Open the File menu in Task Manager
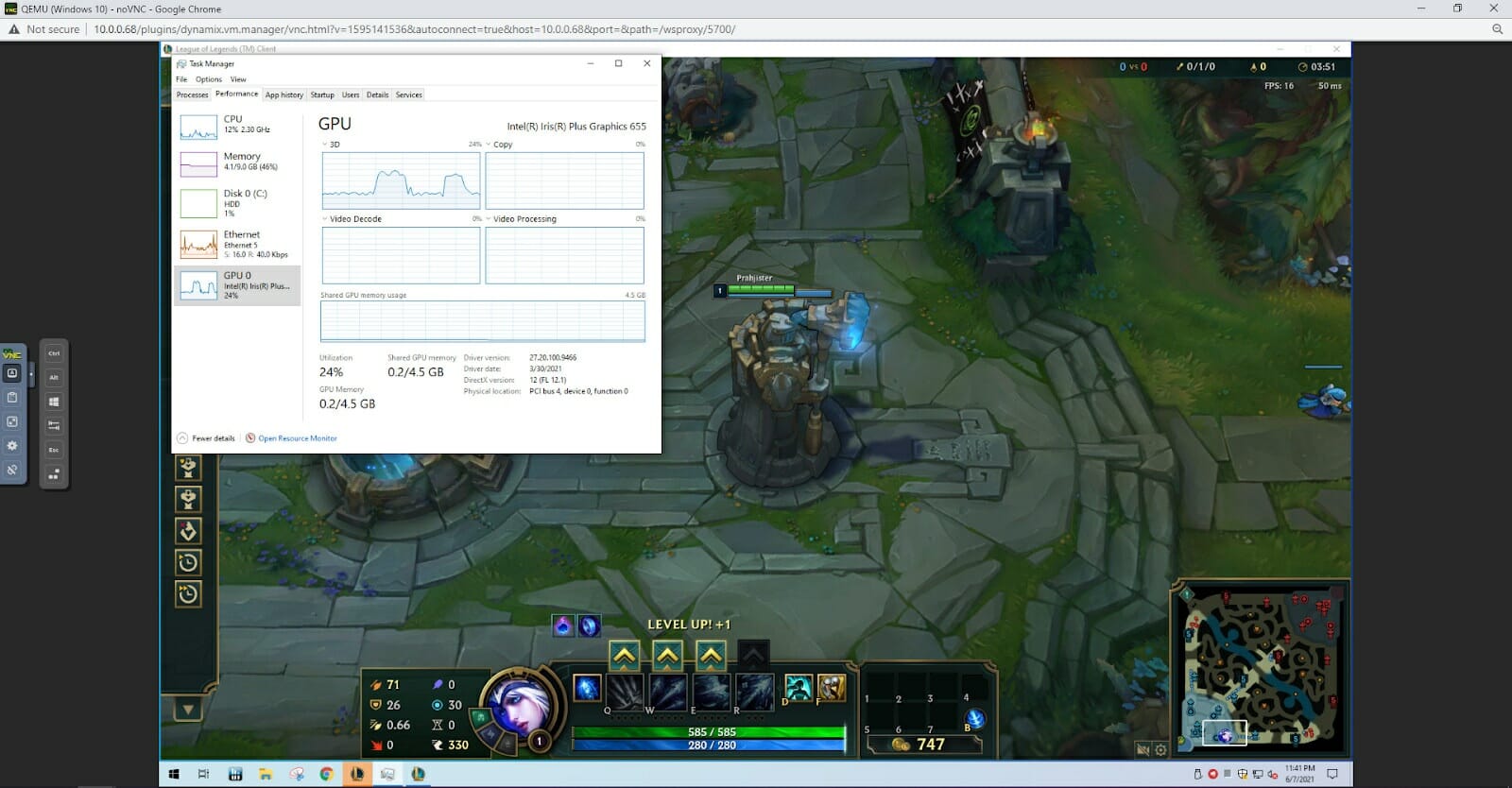This screenshot has width=1512, height=788. 181,79
